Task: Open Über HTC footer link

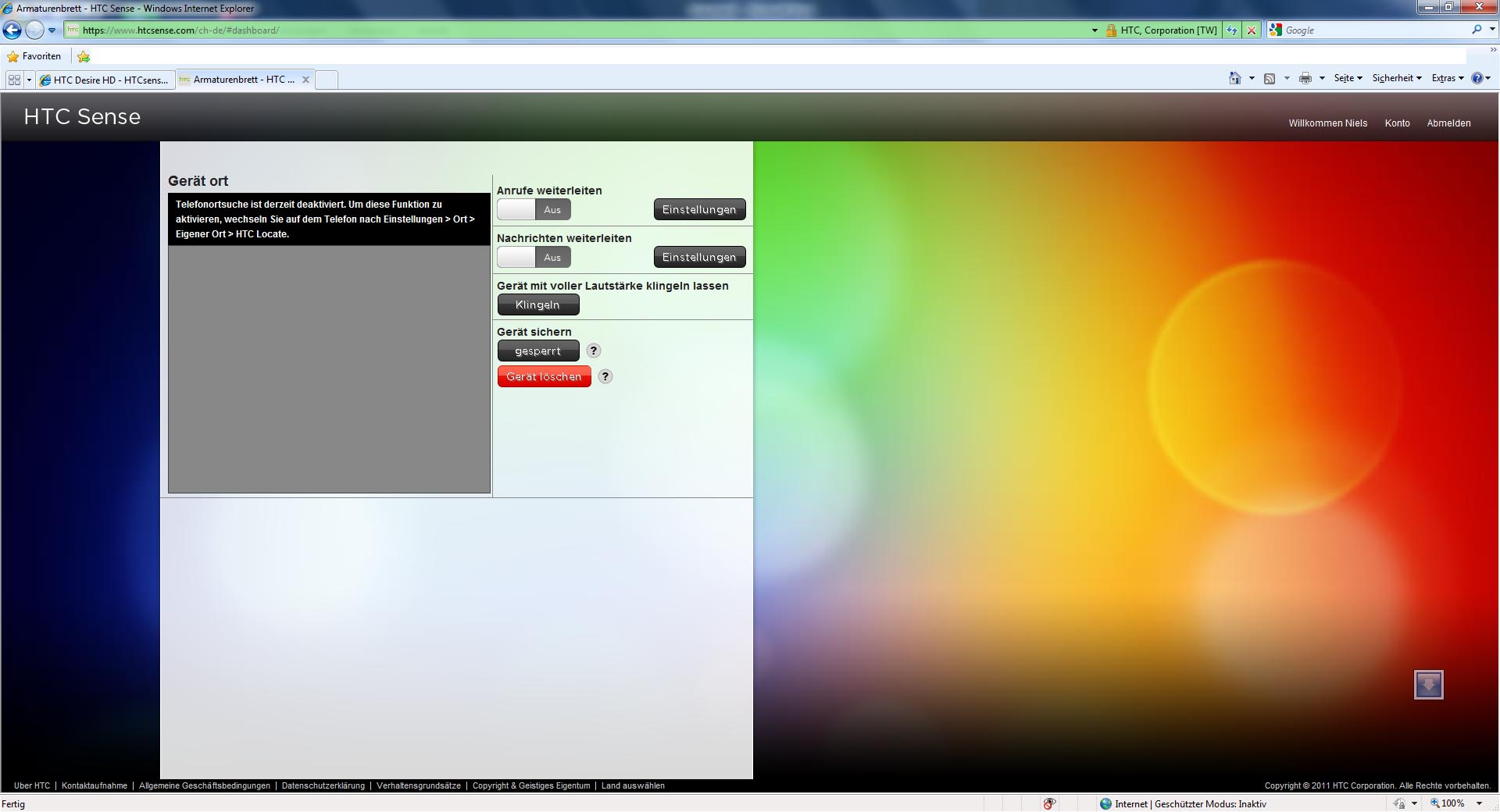Action: [32, 786]
